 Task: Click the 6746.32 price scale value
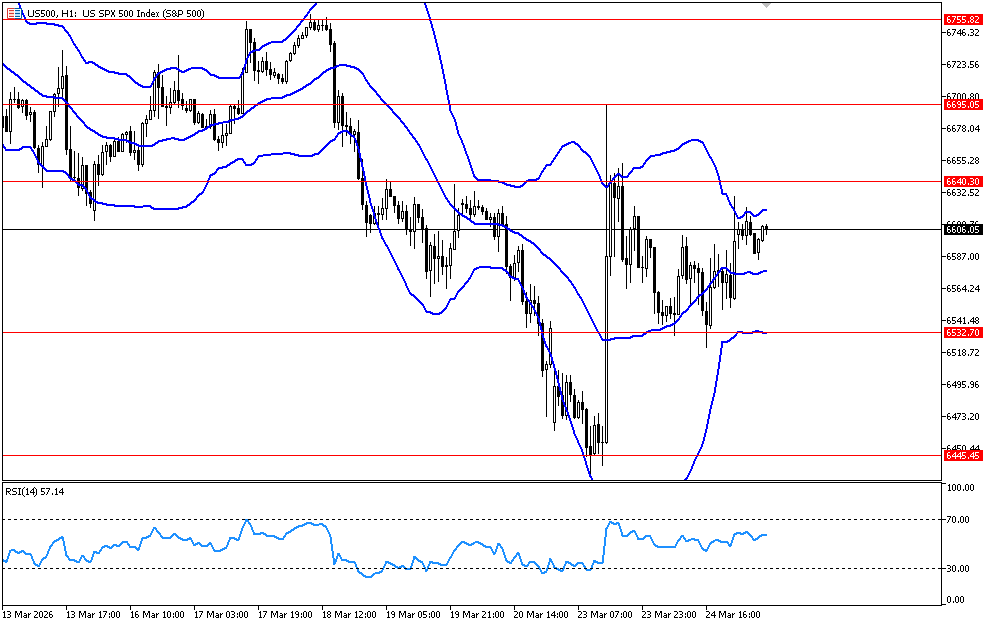[x=962, y=33]
